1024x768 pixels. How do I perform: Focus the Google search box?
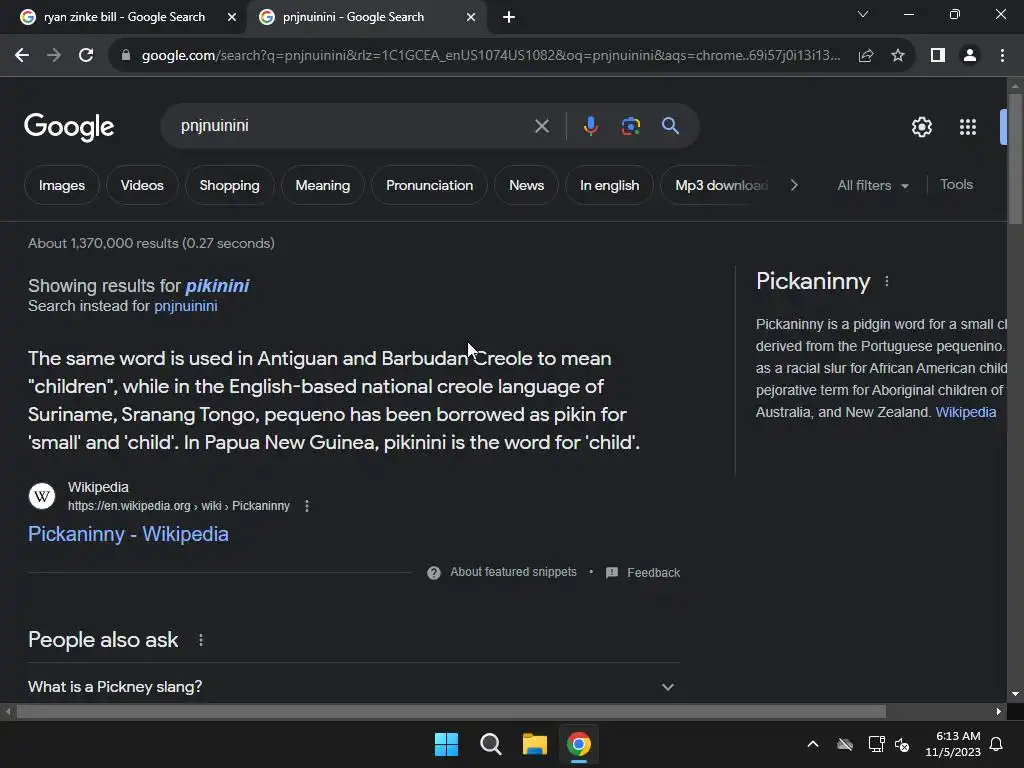click(x=353, y=126)
